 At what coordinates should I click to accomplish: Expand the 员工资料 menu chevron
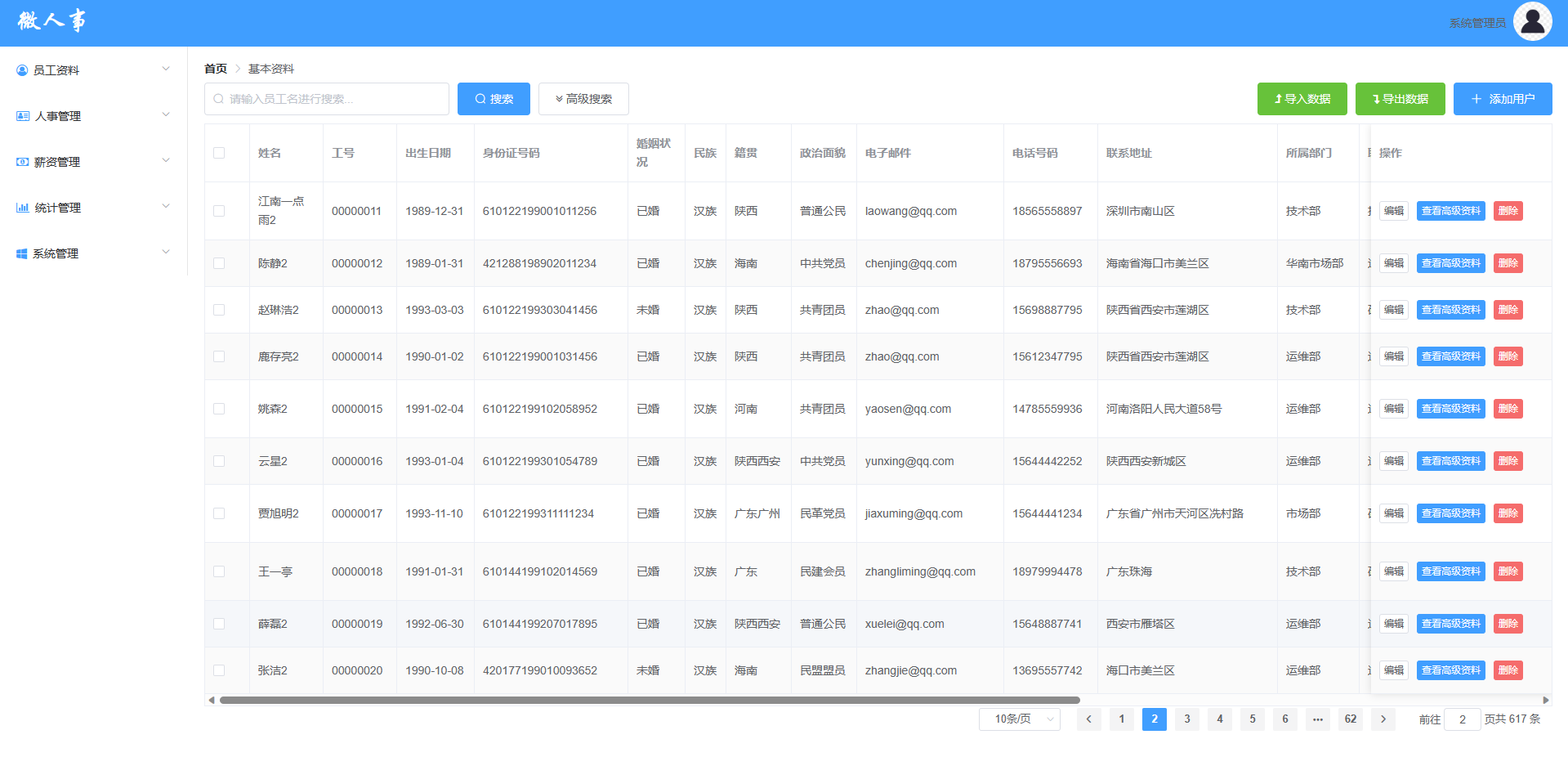pos(166,69)
